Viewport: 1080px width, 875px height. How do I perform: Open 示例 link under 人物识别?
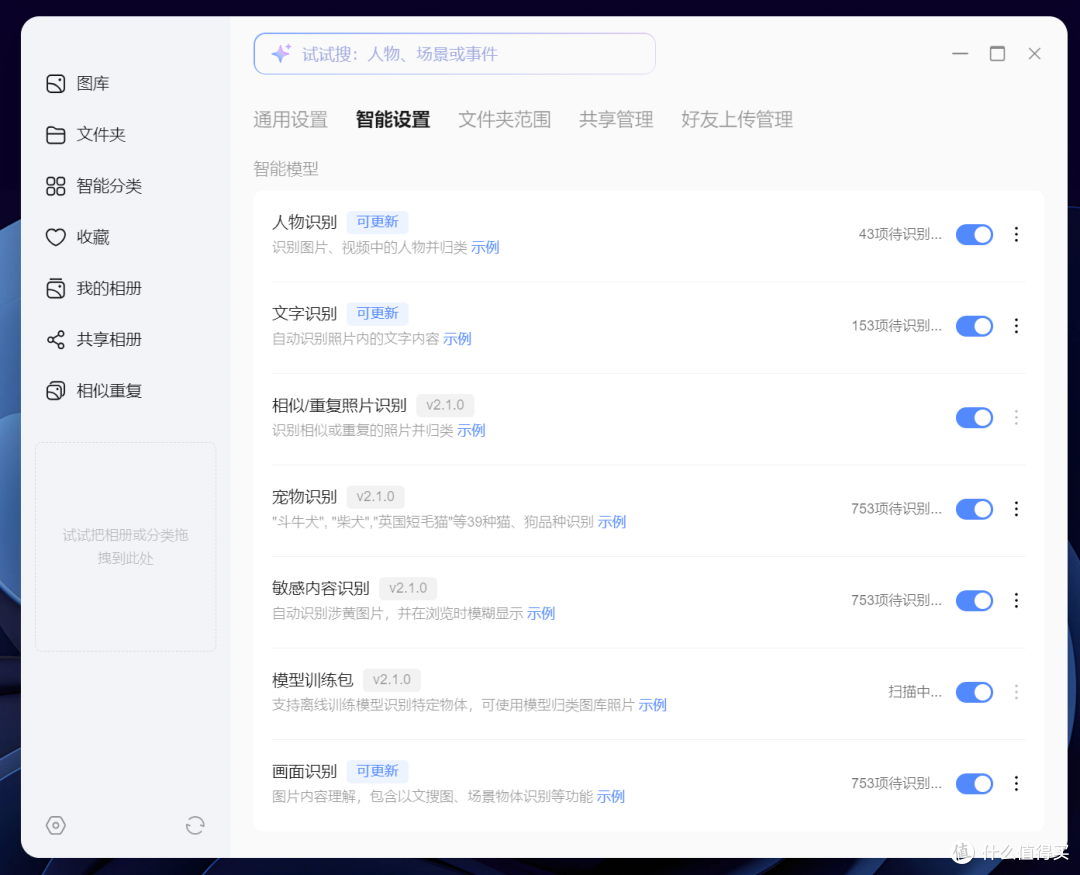point(485,247)
